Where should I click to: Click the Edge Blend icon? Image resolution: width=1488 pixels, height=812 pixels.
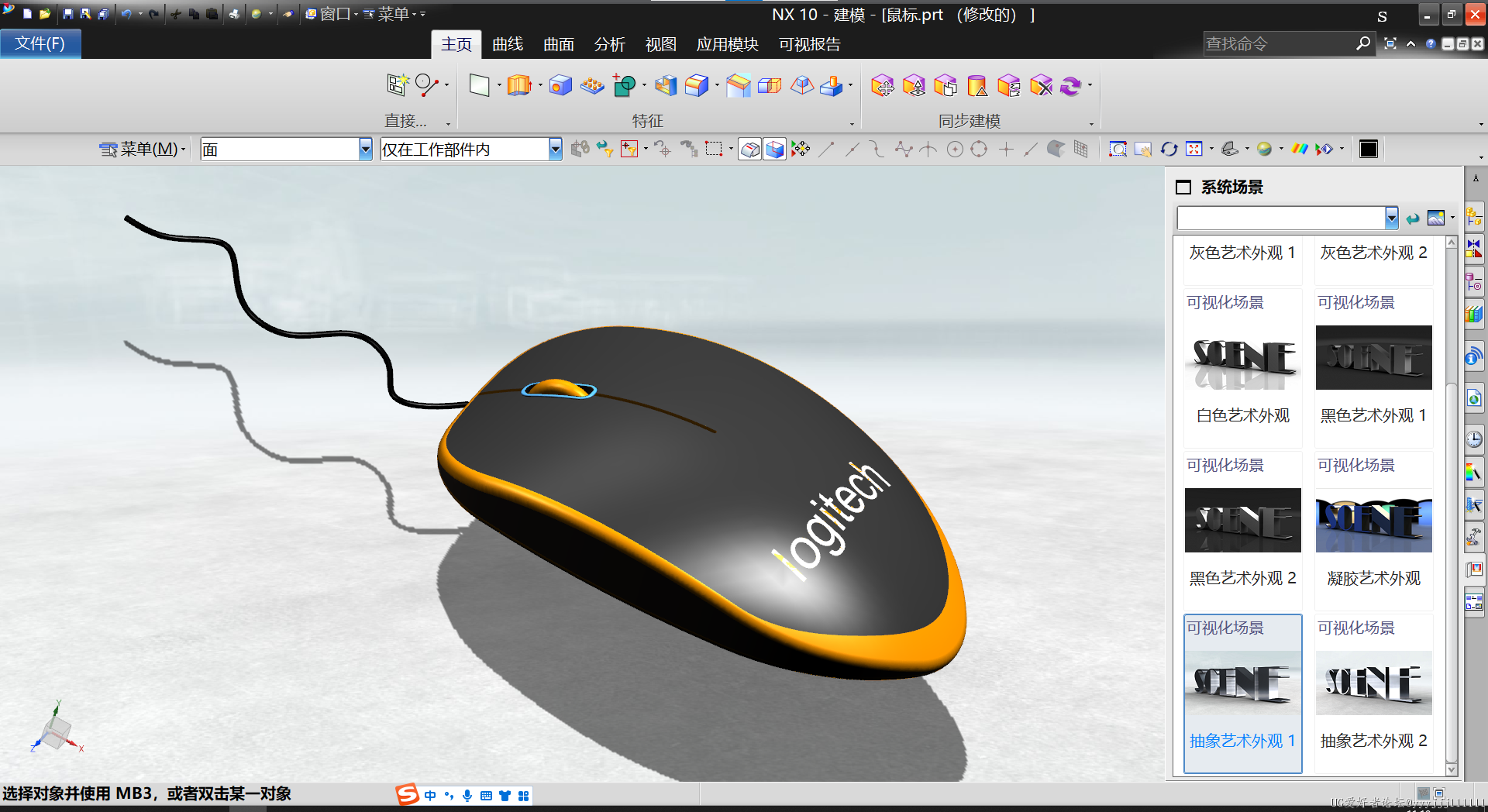click(x=697, y=85)
